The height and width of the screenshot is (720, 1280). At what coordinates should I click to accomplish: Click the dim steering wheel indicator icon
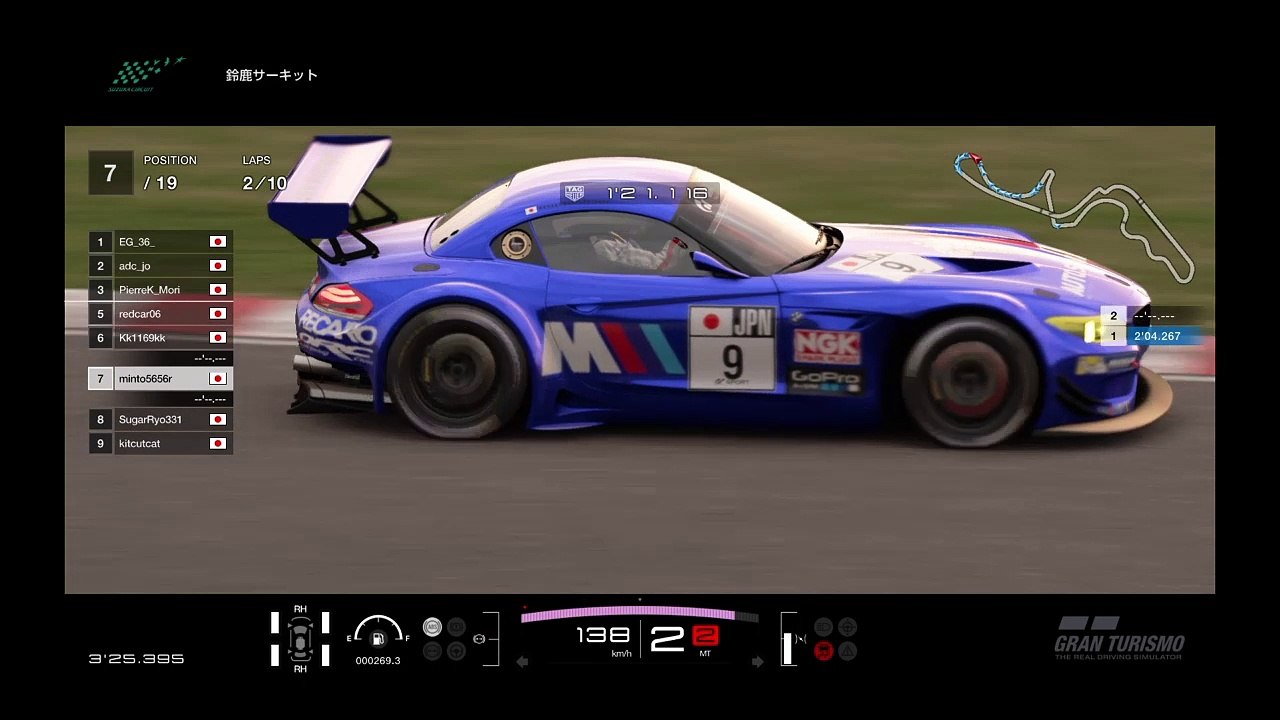(x=456, y=651)
